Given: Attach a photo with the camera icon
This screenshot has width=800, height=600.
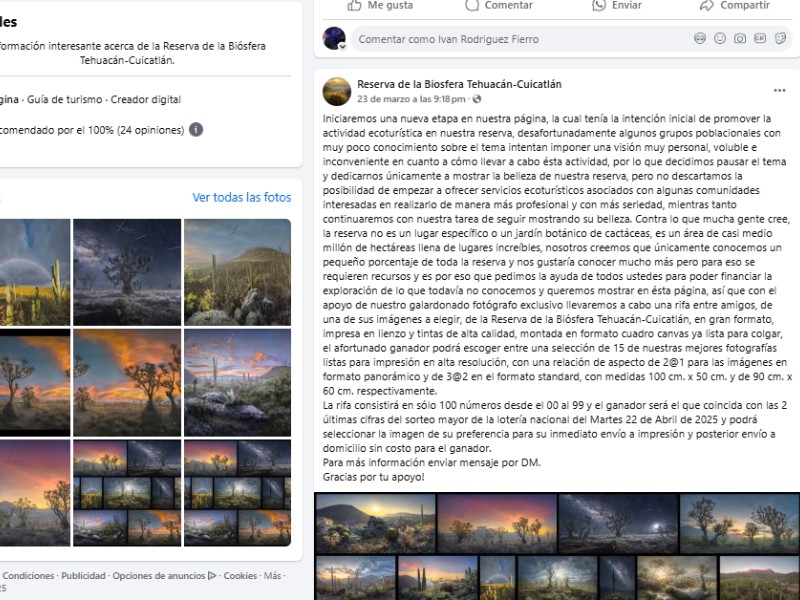Looking at the screenshot, I should pos(740,38).
